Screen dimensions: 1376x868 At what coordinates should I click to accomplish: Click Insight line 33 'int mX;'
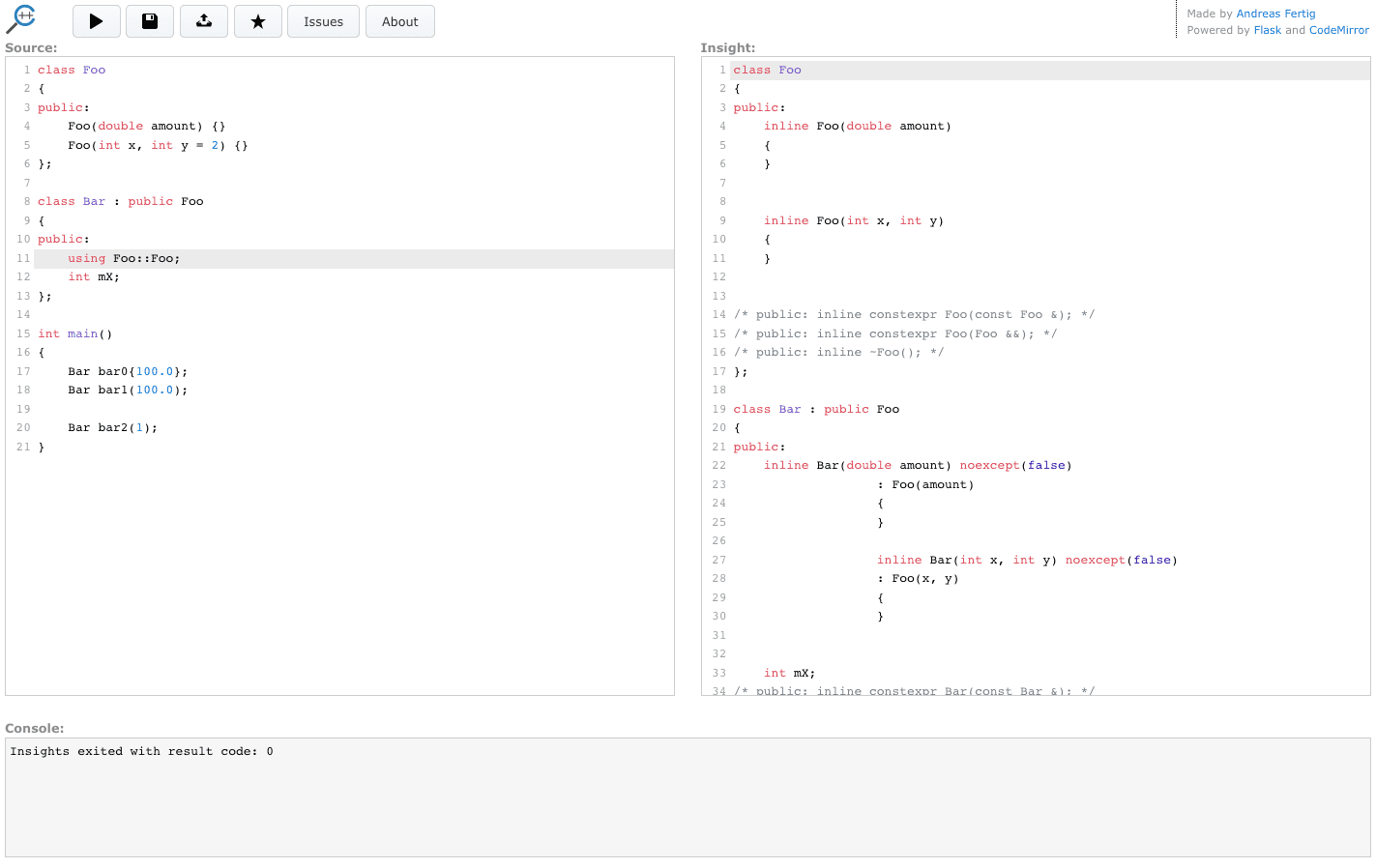click(x=789, y=673)
